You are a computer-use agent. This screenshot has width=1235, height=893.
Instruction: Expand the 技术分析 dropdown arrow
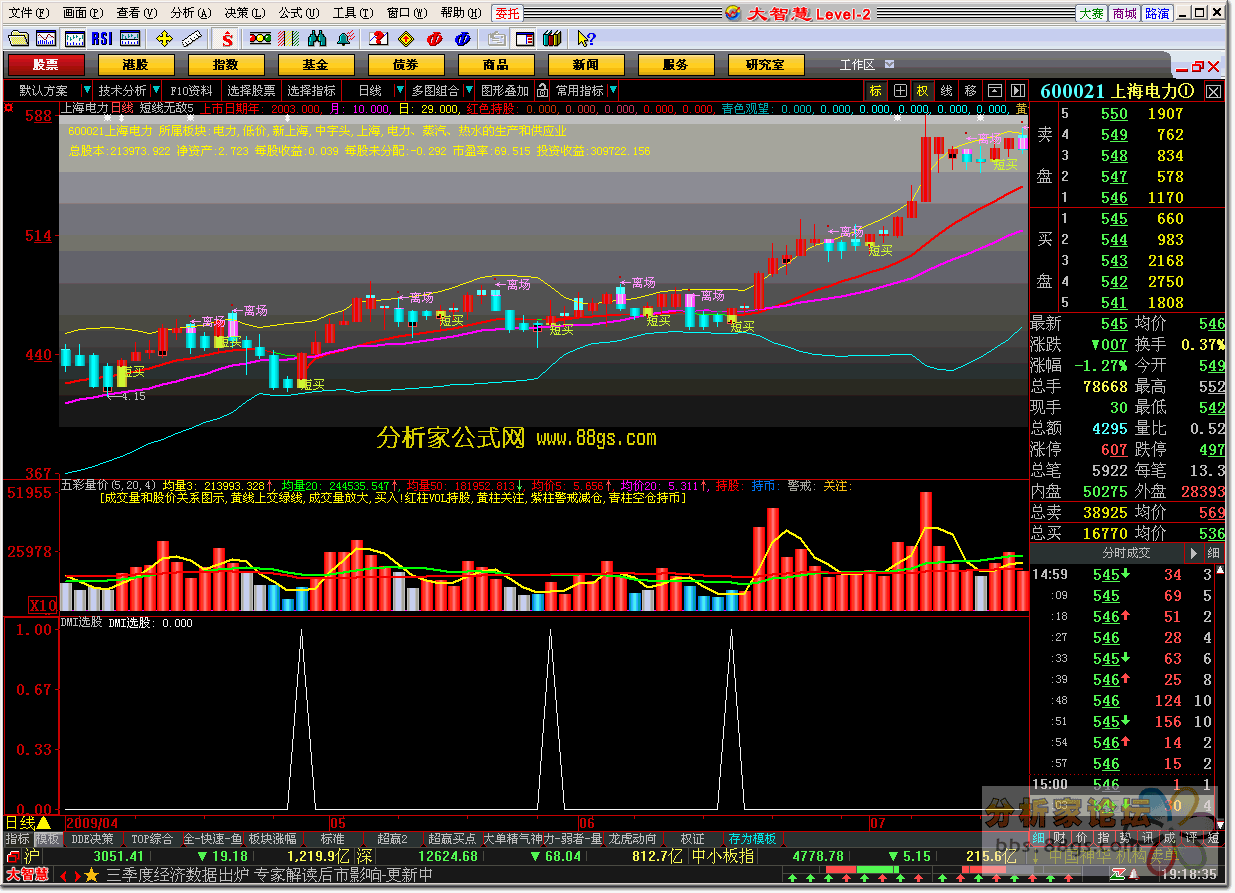pyautogui.click(x=157, y=90)
